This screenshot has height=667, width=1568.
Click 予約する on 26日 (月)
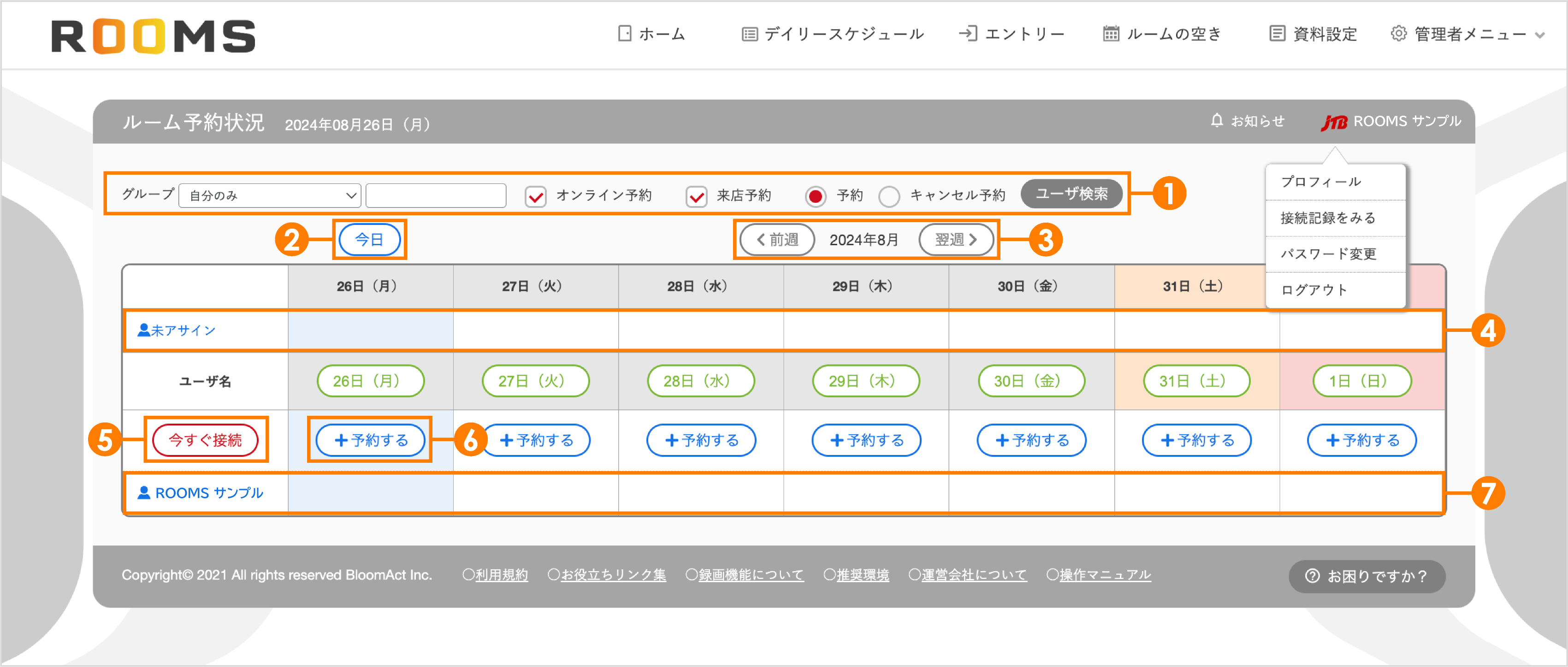click(x=369, y=440)
